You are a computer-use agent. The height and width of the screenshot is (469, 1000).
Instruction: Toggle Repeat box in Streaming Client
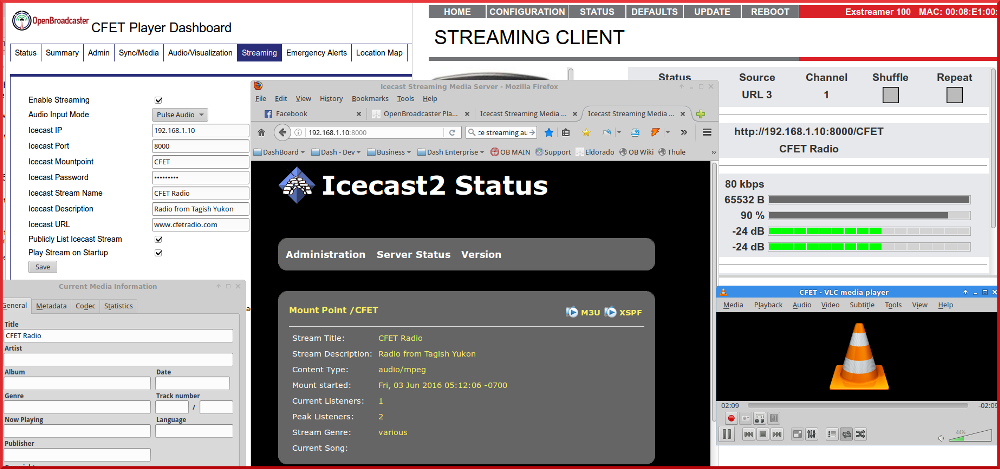click(955, 95)
